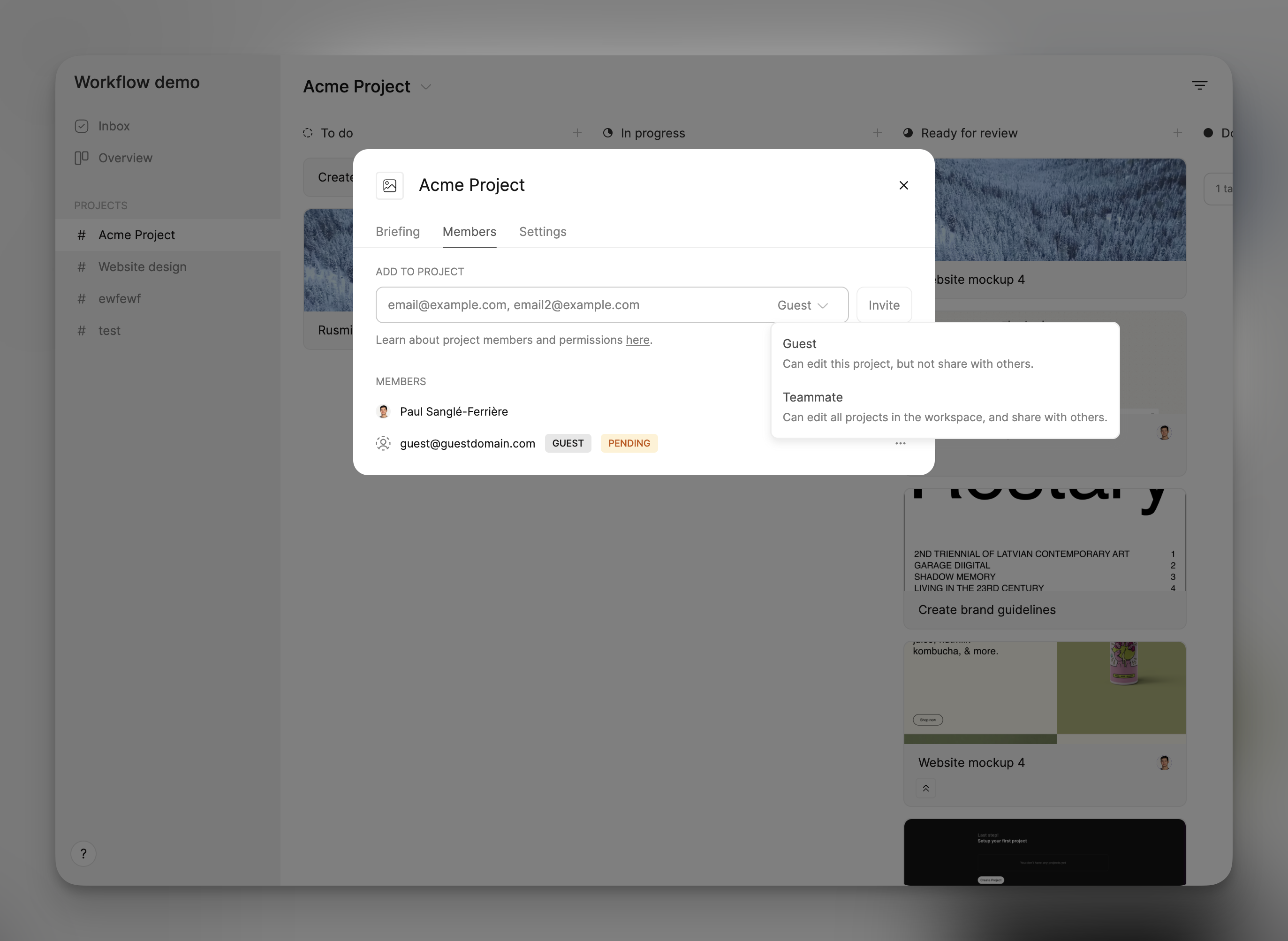Add a task to the To do column

(577, 133)
